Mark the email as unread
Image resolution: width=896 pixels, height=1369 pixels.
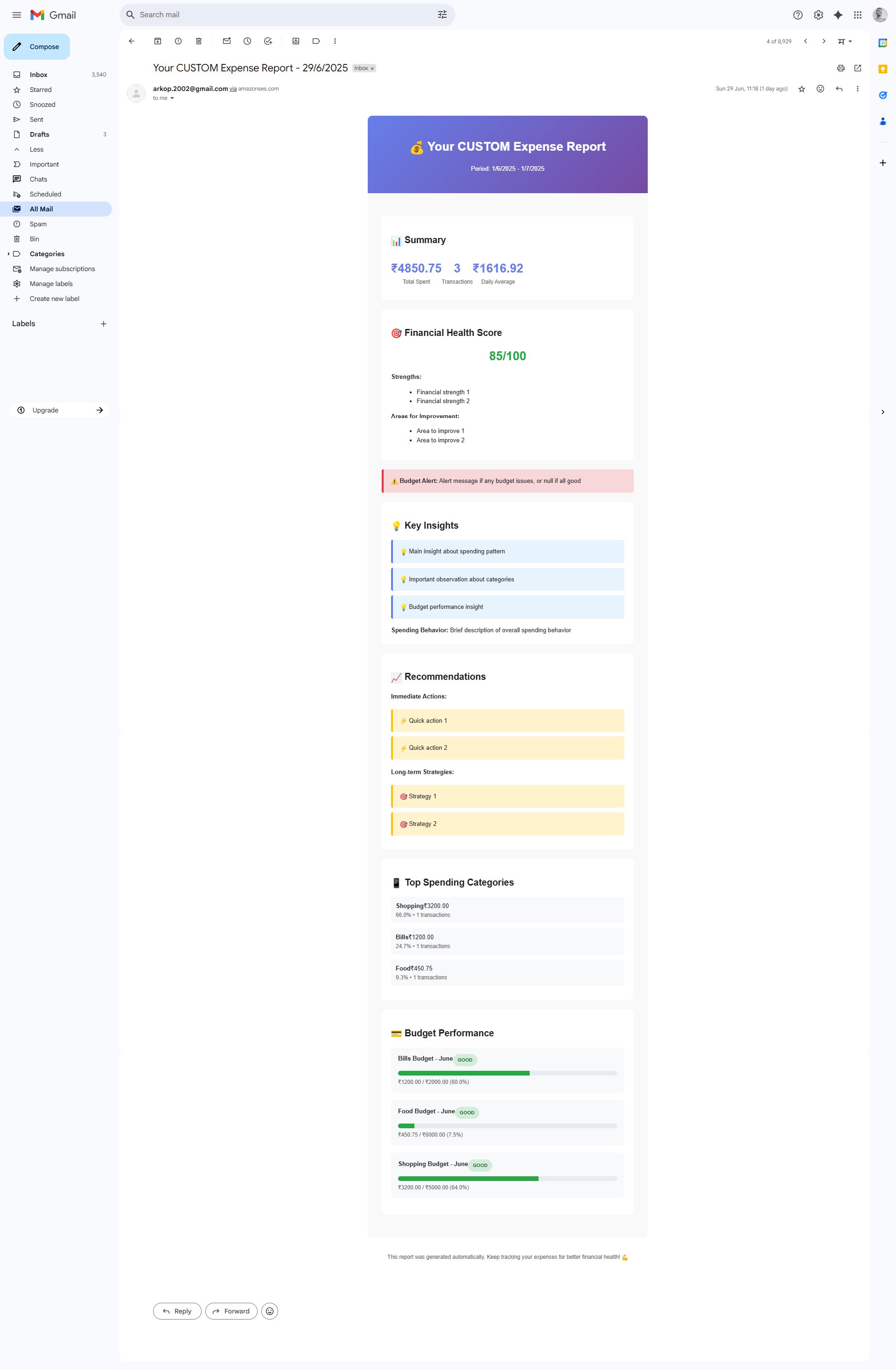(227, 41)
